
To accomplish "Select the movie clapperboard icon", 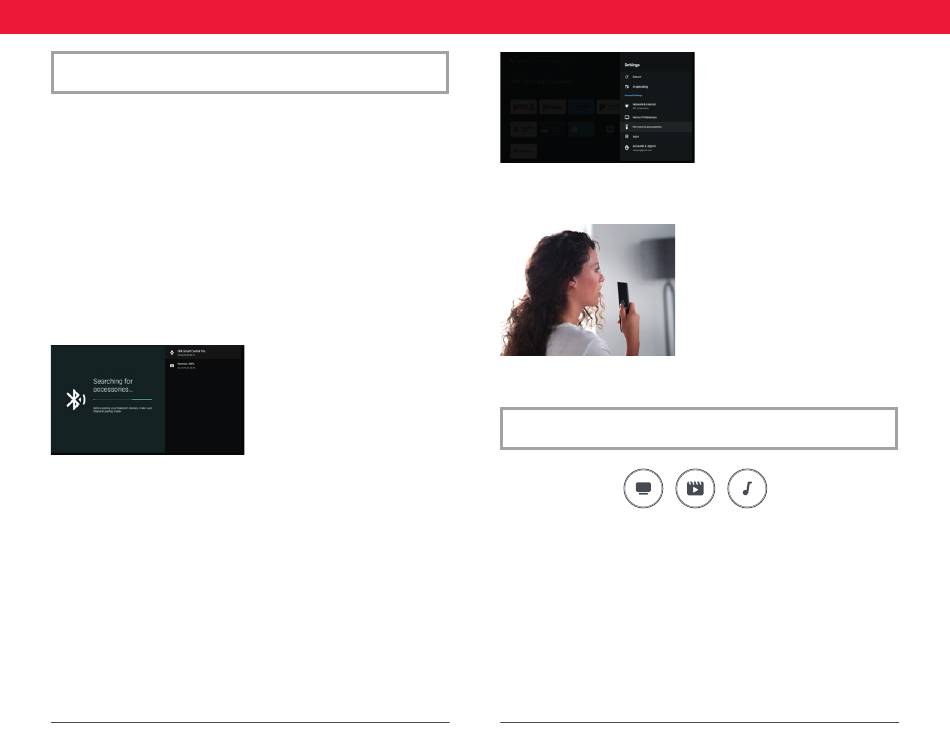I will [697, 490].
